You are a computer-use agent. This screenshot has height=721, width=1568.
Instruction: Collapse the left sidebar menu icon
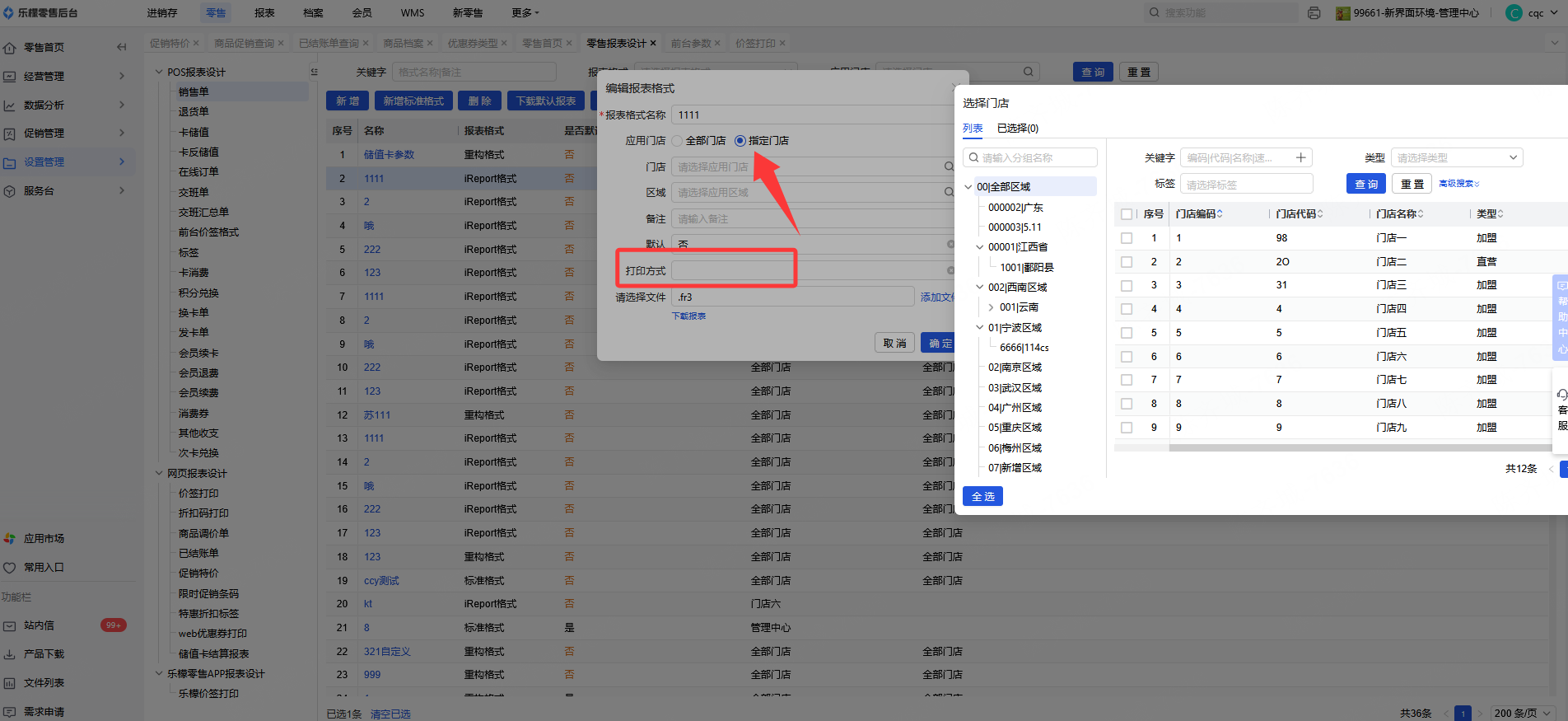tap(122, 47)
